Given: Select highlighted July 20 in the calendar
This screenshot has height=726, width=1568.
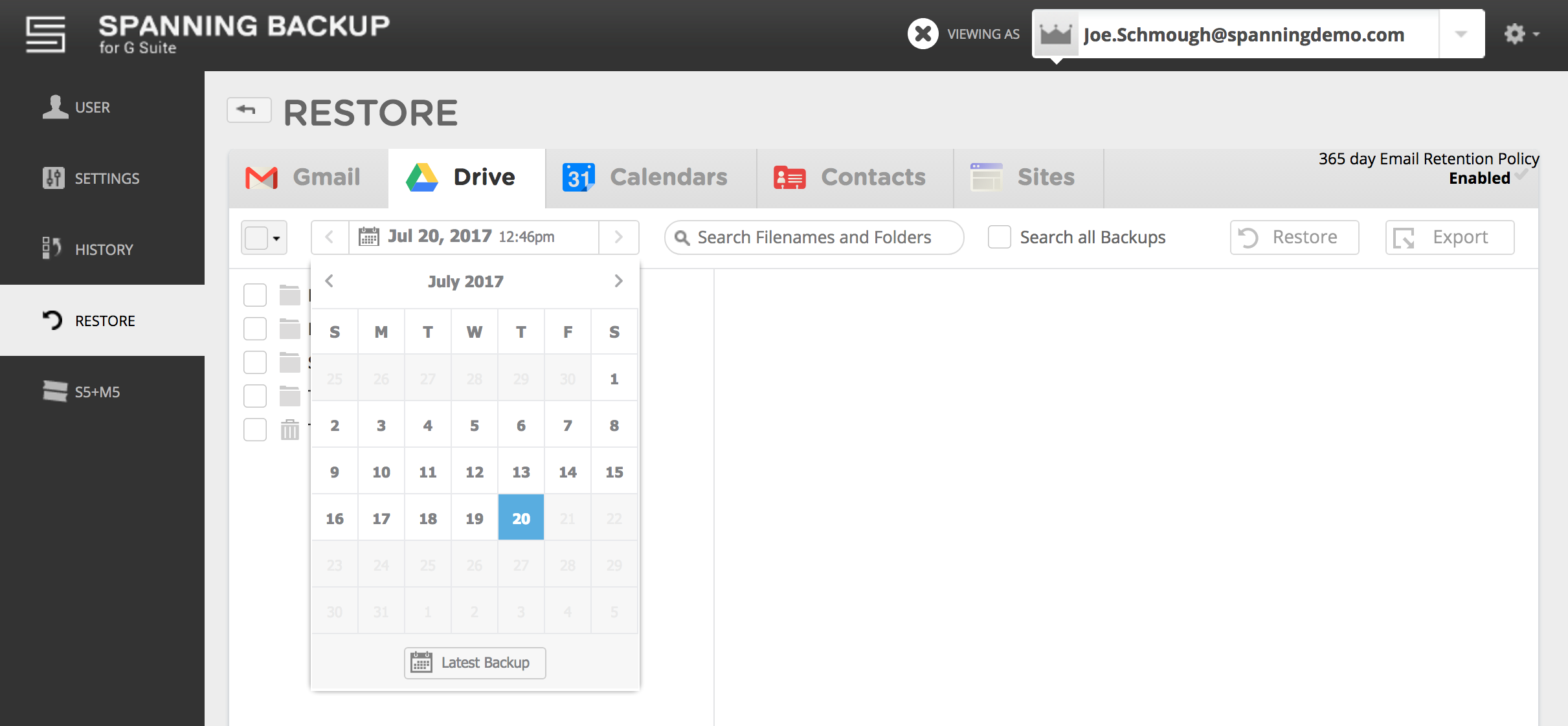Looking at the screenshot, I should pyautogui.click(x=521, y=518).
